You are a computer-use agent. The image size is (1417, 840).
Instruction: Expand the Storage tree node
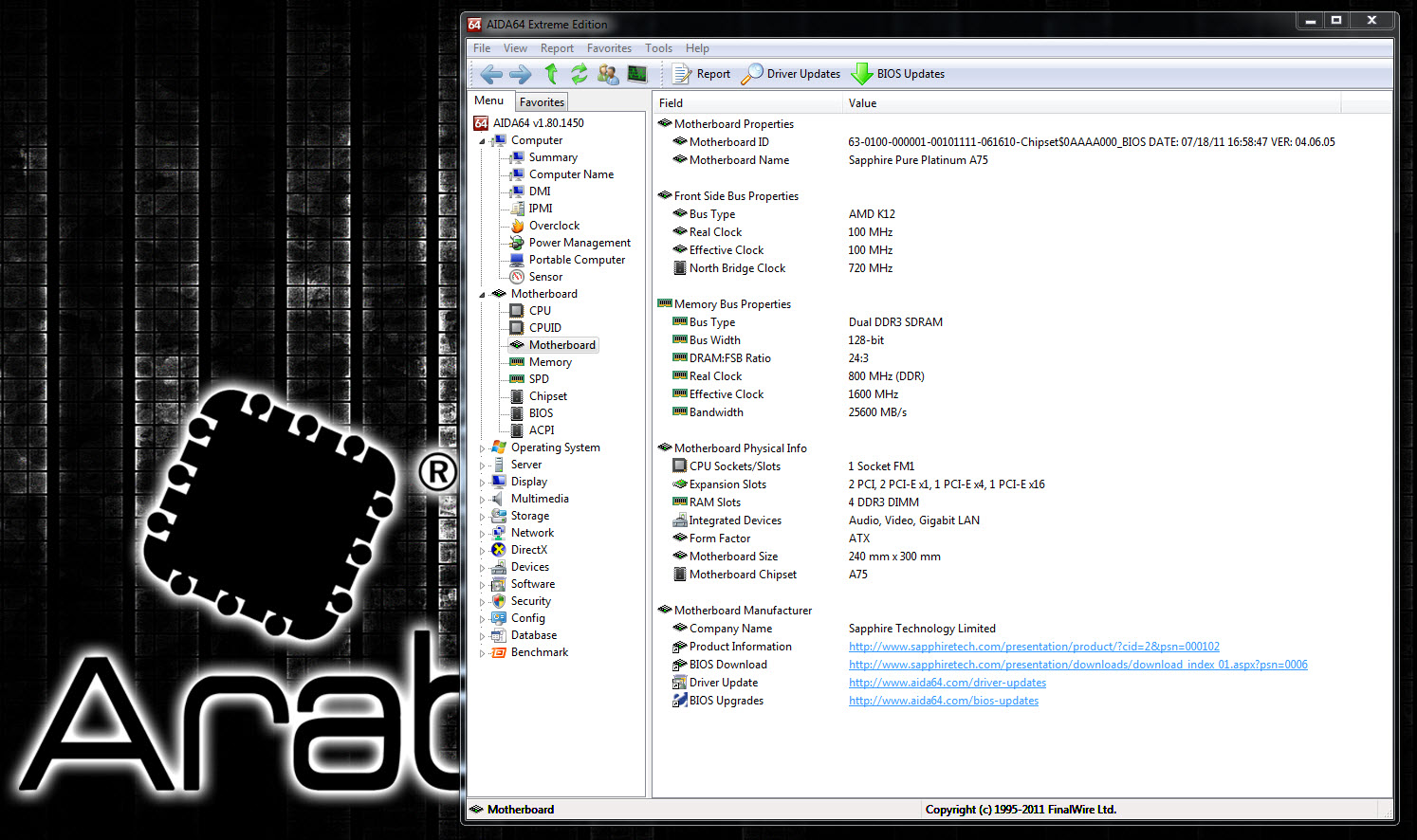point(482,517)
